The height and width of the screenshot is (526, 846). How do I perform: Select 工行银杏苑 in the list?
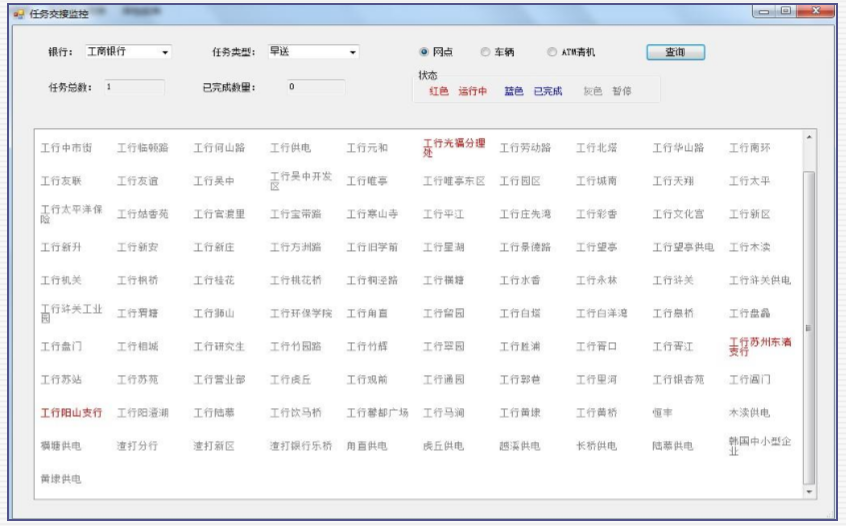(678, 380)
